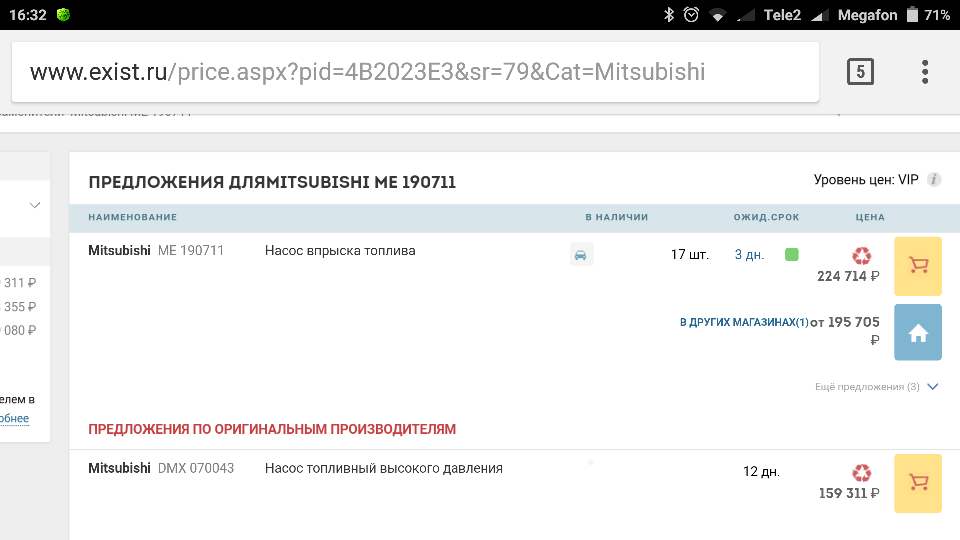Click the car icon in the ME 190711 row

tap(581, 254)
